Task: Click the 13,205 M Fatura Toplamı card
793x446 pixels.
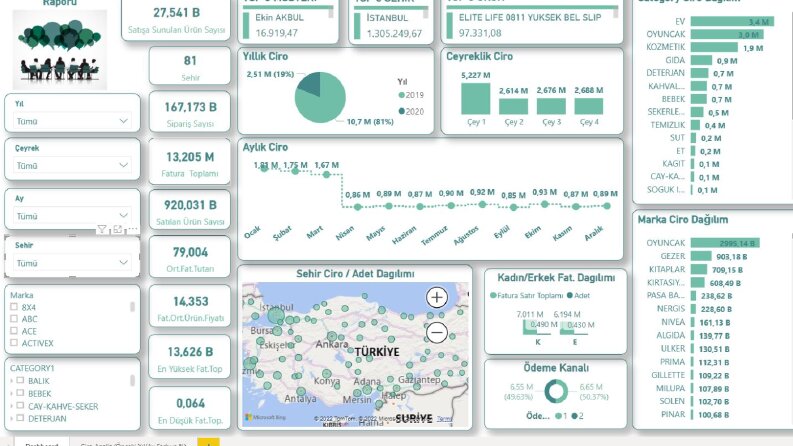Action: [190, 162]
